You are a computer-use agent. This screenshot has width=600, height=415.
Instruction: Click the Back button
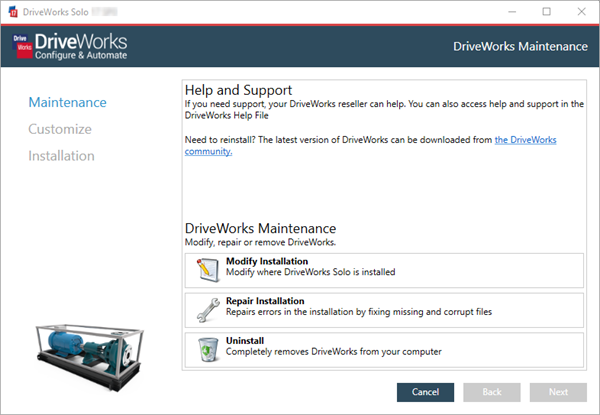pyautogui.click(x=492, y=392)
